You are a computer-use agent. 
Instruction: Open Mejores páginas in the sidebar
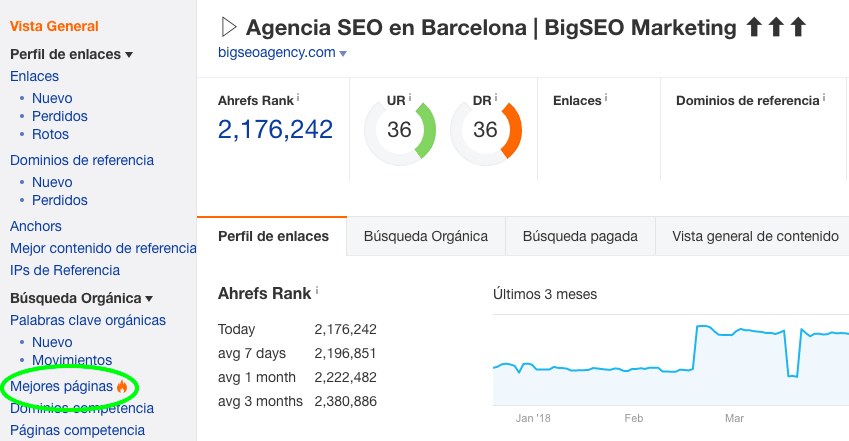pyautogui.click(x=61, y=386)
